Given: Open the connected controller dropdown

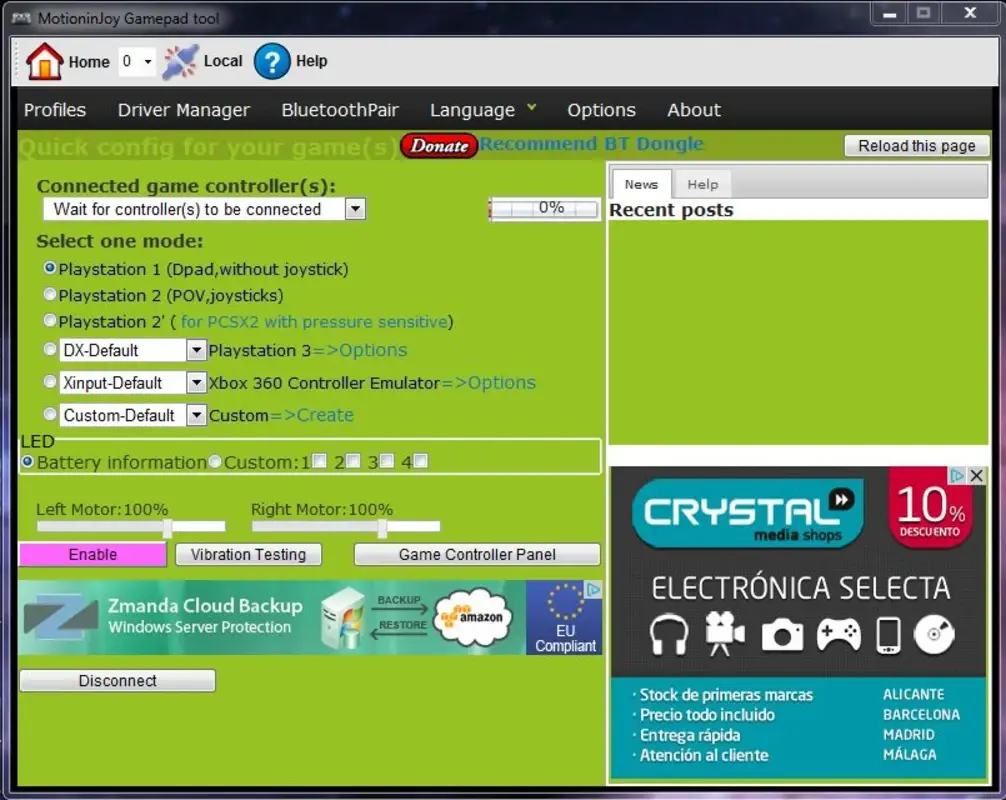Looking at the screenshot, I should [x=355, y=209].
